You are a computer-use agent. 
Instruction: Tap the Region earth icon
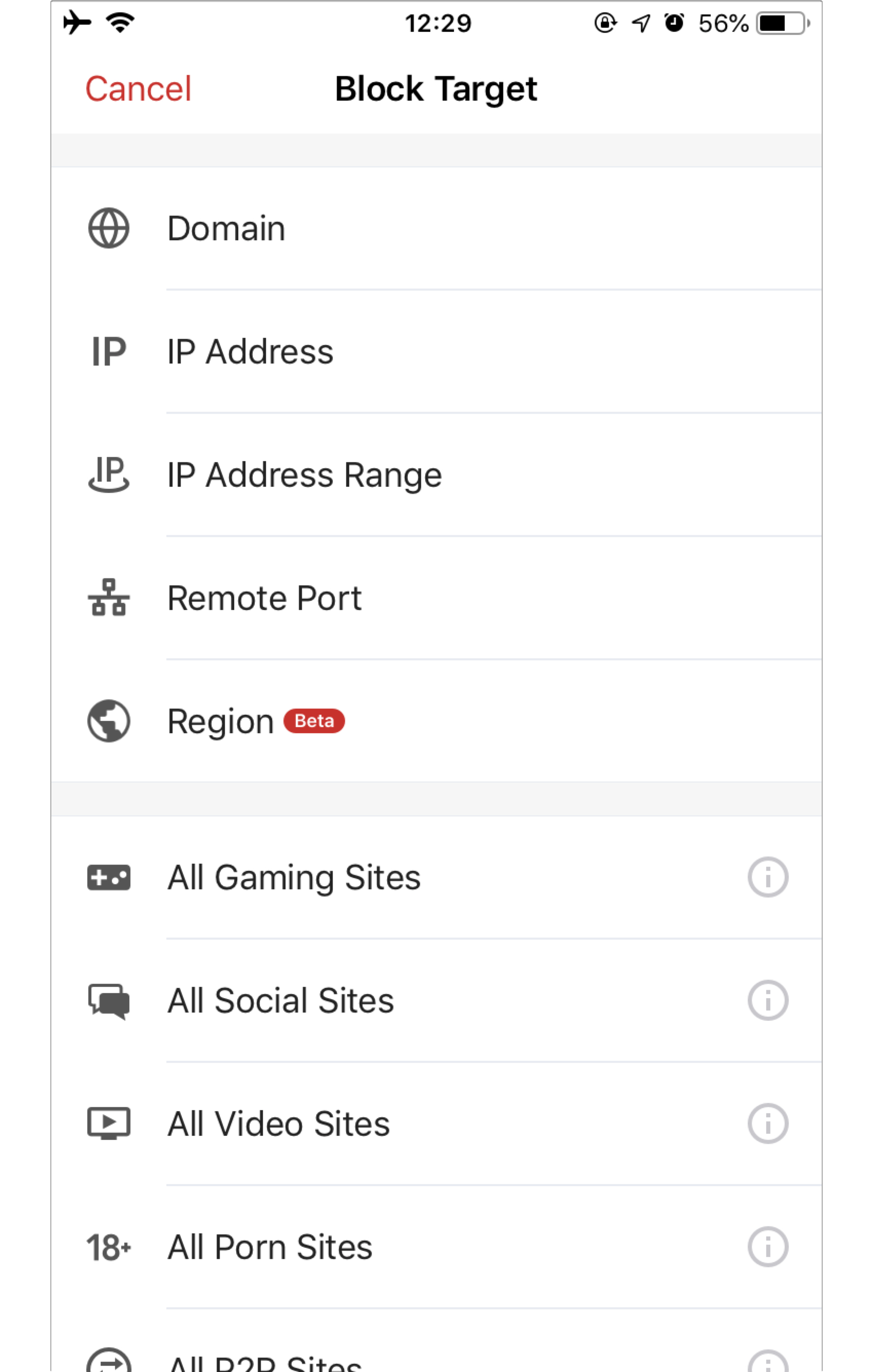pyautogui.click(x=108, y=721)
